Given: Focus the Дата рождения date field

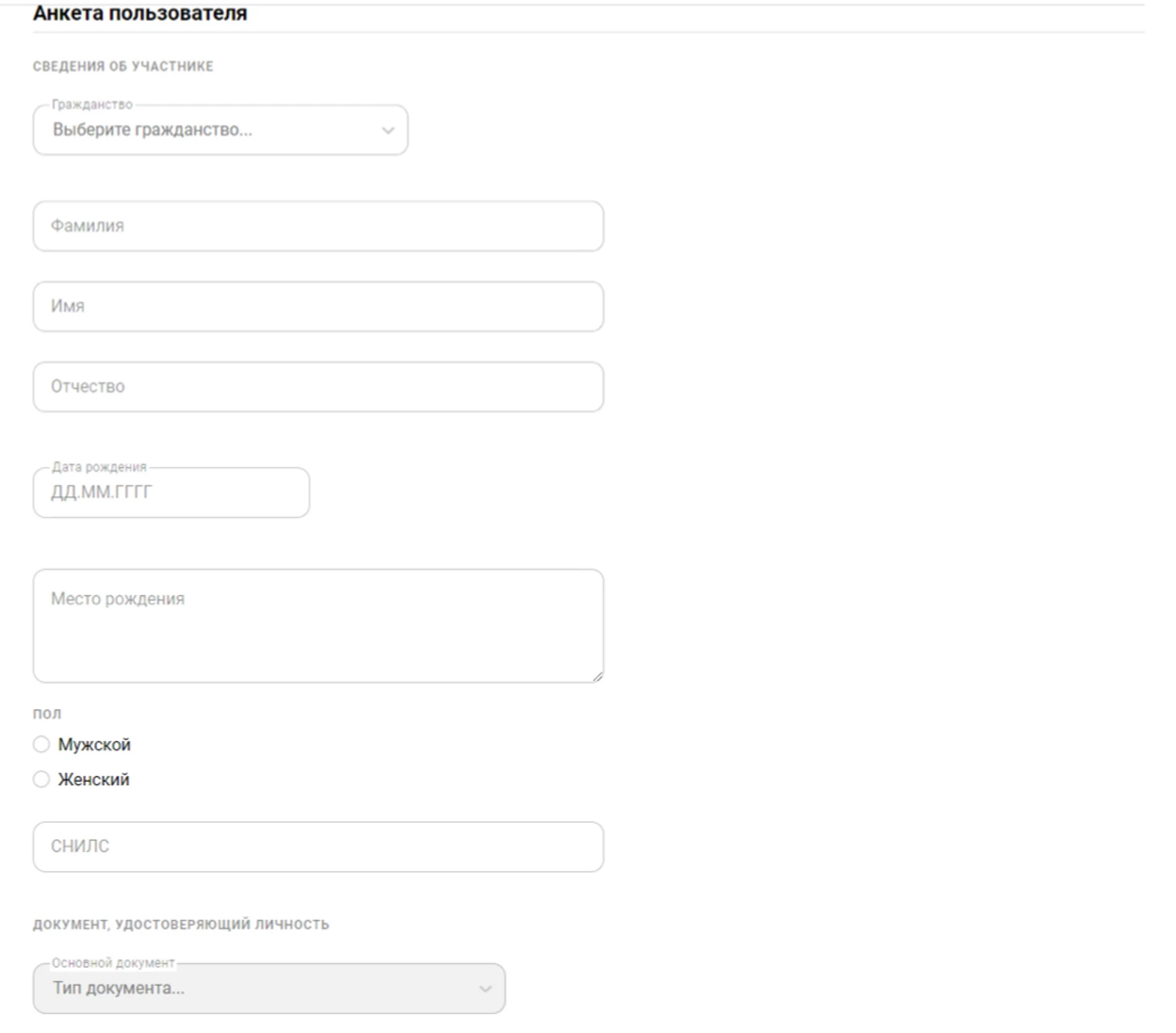Looking at the screenshot, I should [x=171, y=493].
